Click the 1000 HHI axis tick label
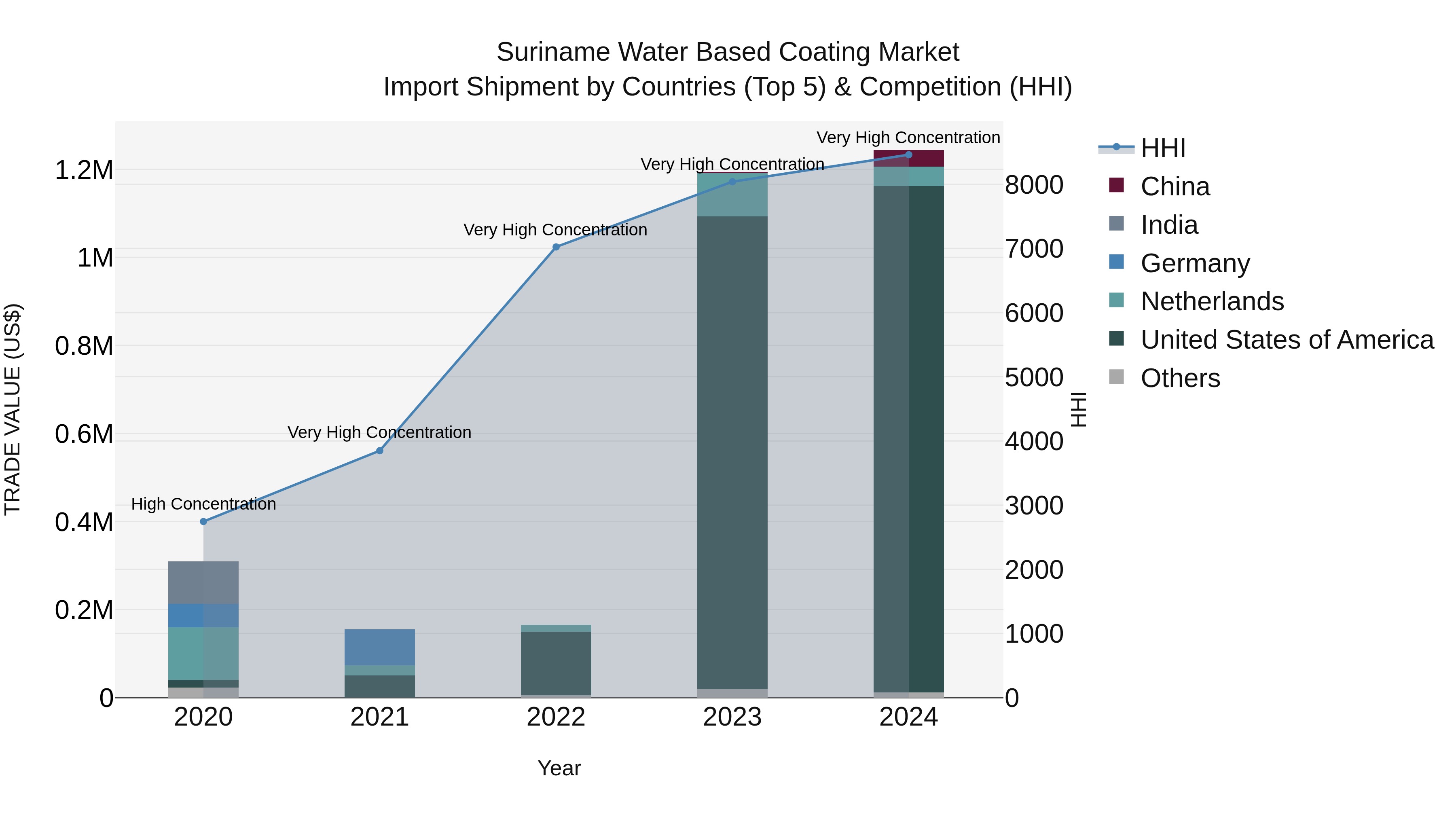1456x819 pixels. (1034, 634)
